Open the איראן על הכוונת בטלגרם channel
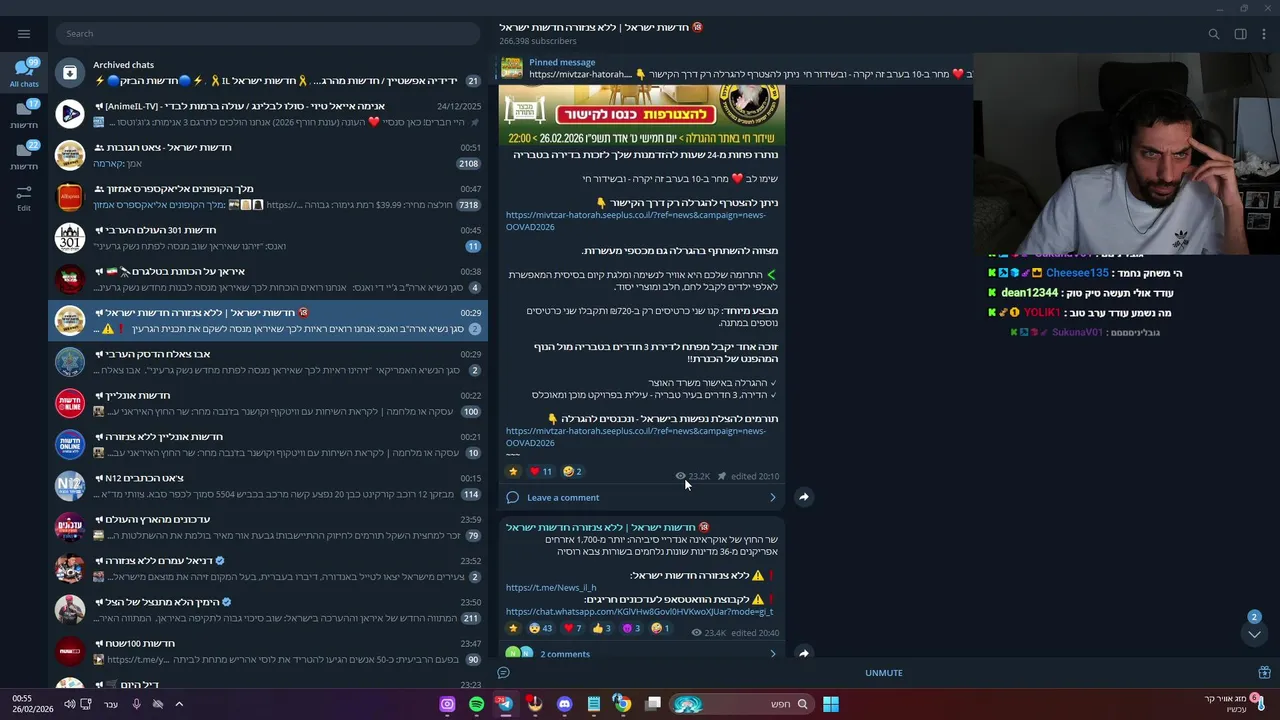The height and width of the screenshot is (720, 1280). [x=268, y=279]
